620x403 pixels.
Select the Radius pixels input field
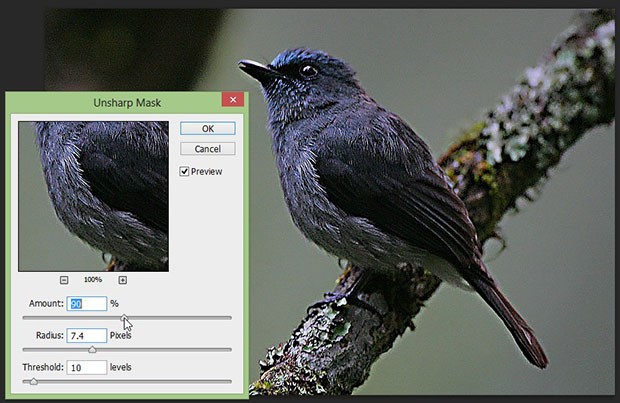point(87,335)
